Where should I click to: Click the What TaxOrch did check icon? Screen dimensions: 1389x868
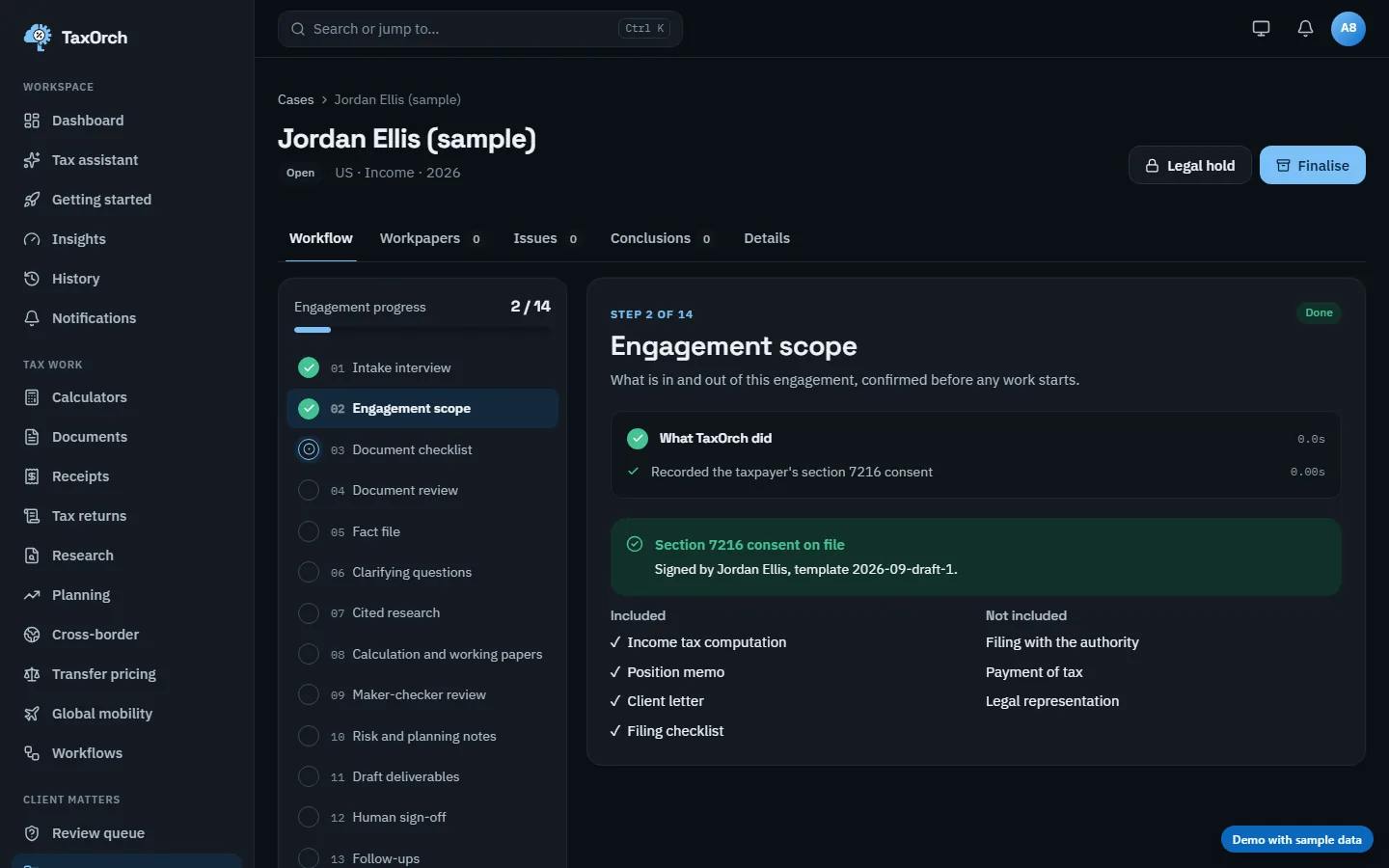(638, 439)
